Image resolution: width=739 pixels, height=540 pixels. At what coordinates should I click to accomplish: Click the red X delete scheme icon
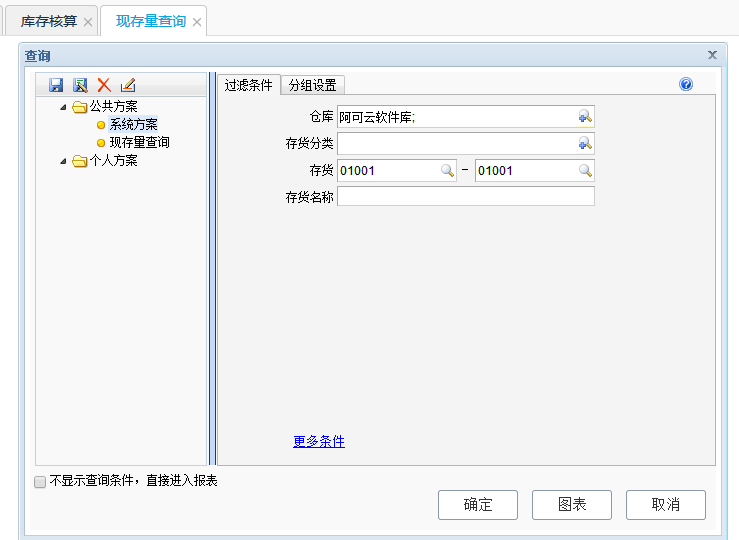point(104,86)
